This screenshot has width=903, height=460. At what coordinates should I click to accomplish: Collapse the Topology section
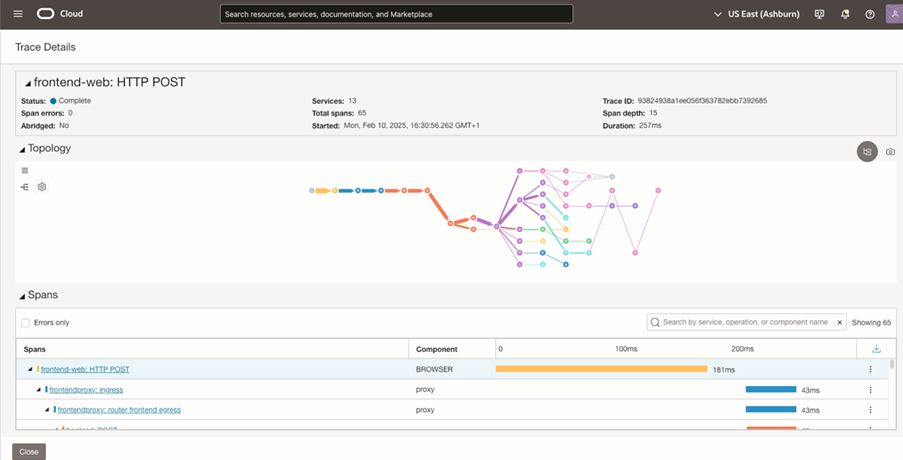point(22,149)
